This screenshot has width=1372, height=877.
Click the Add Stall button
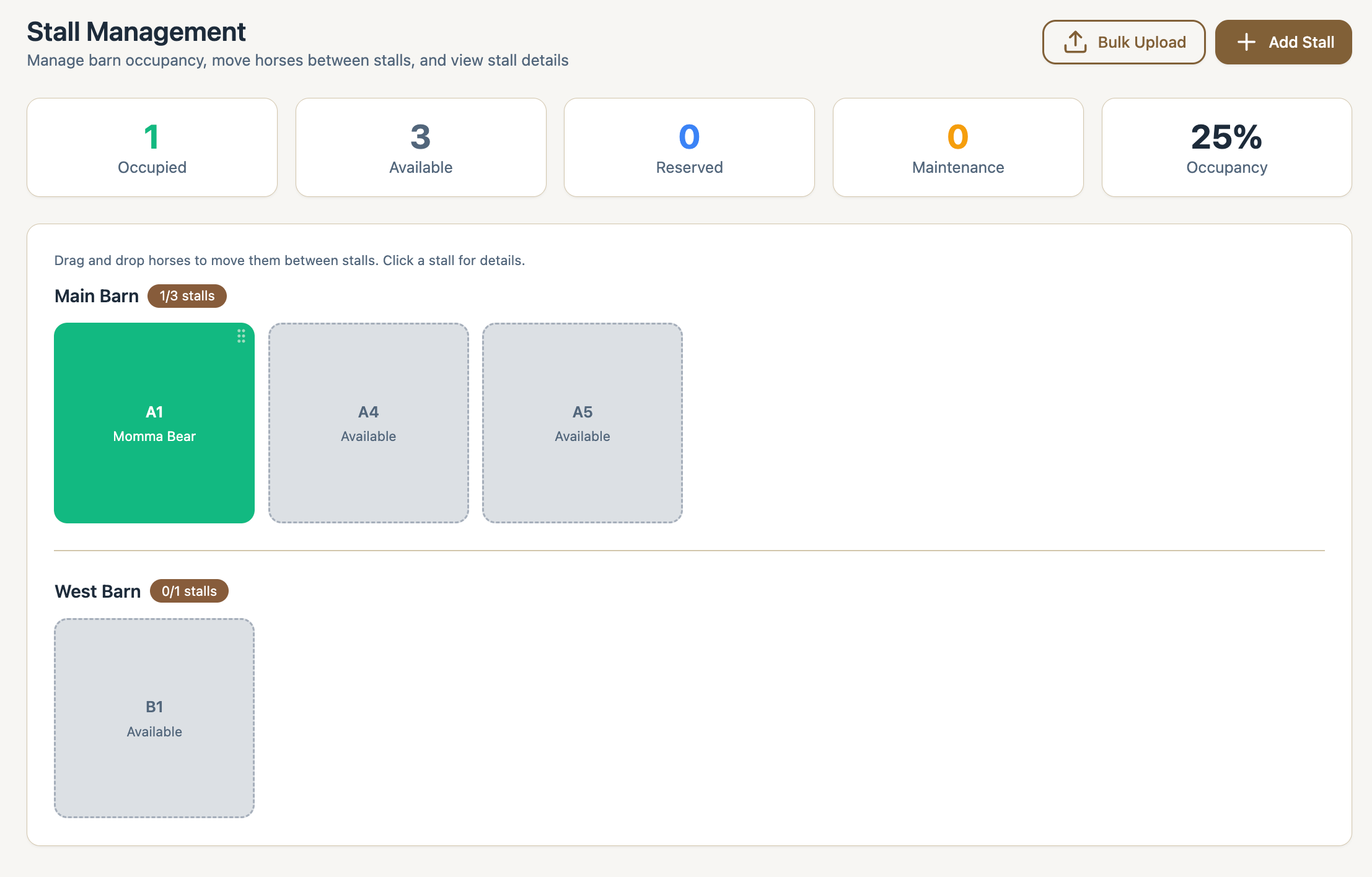click(x=1283, y=41)
